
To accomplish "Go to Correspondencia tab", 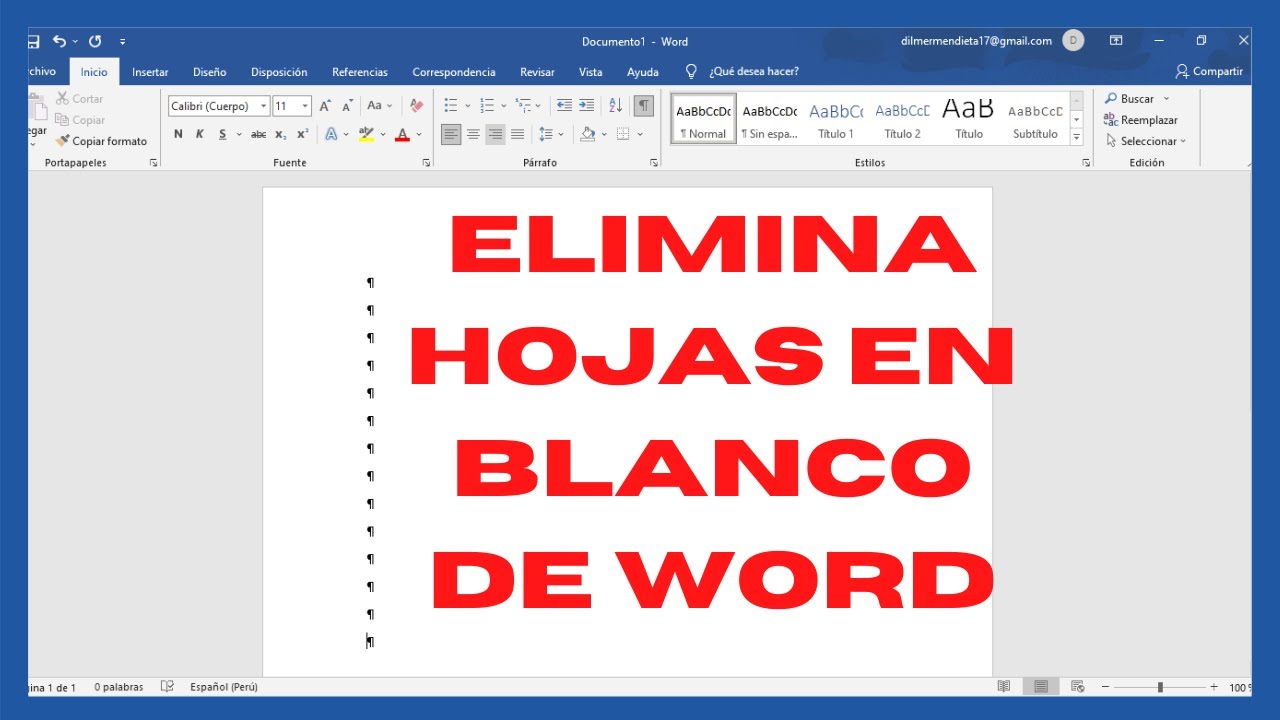I will 454,72.
